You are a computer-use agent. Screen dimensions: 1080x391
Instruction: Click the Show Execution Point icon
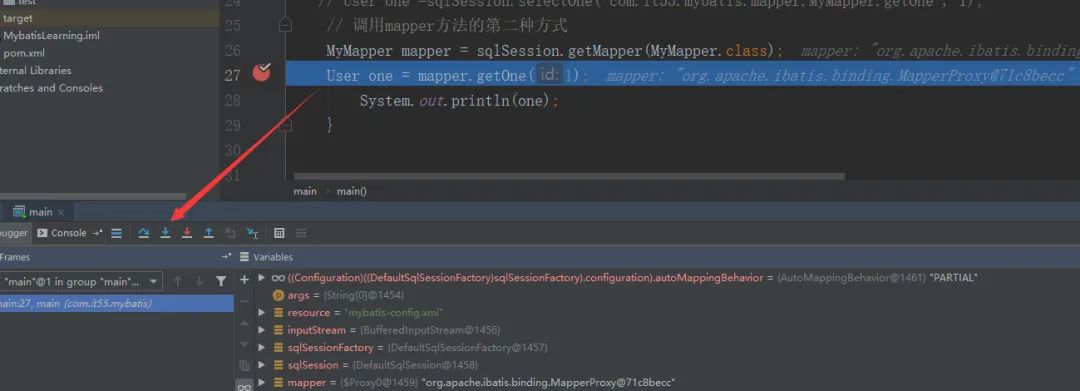(116, 233)
